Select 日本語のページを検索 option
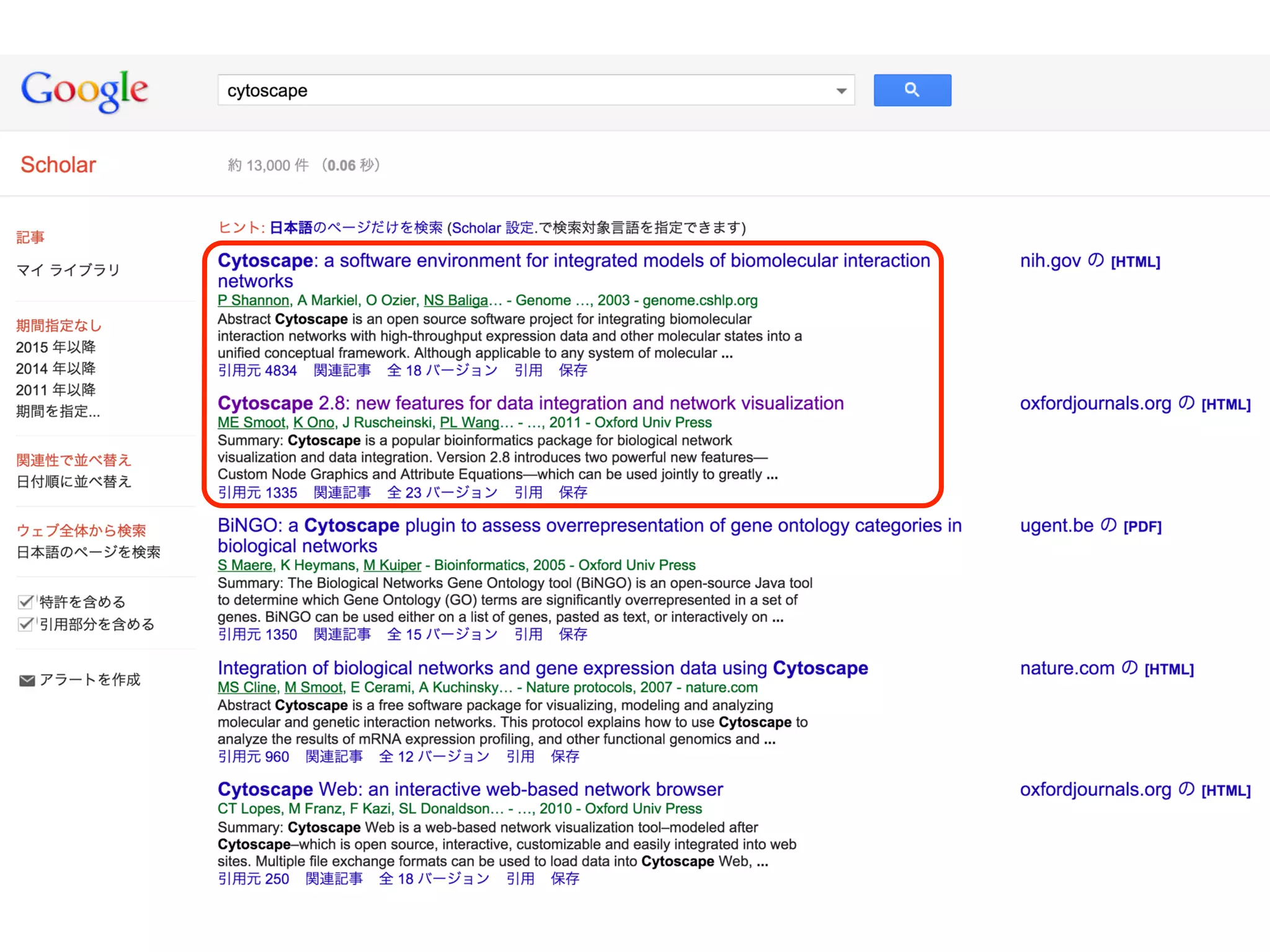The image size is (1270, 952). click(88, 552)
